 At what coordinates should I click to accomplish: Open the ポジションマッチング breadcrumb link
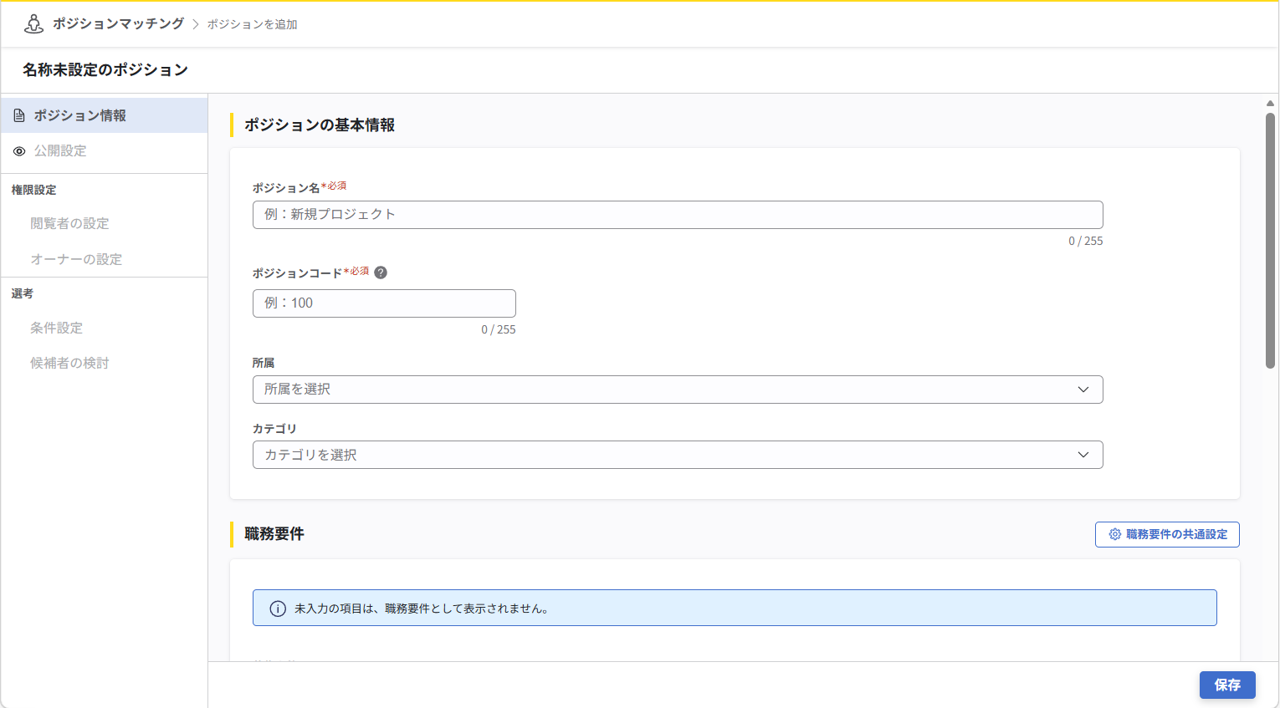click(x=118, y=23)
